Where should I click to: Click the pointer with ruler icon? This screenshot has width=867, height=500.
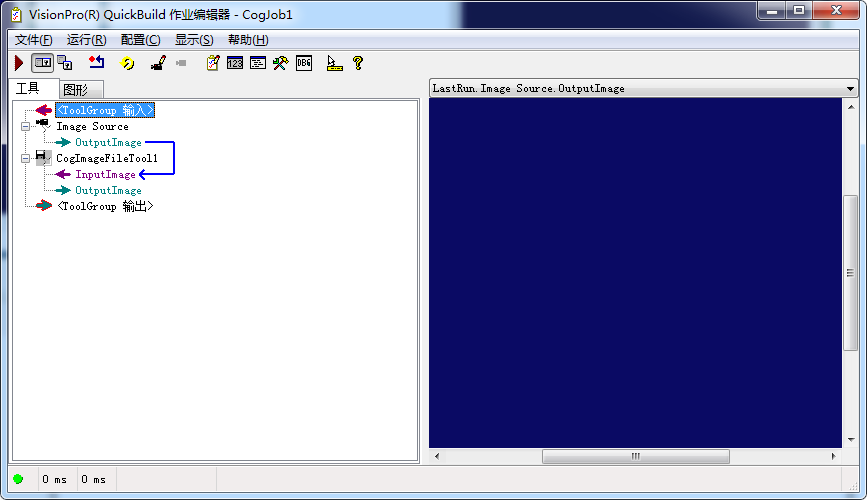(x=334, y=63)
